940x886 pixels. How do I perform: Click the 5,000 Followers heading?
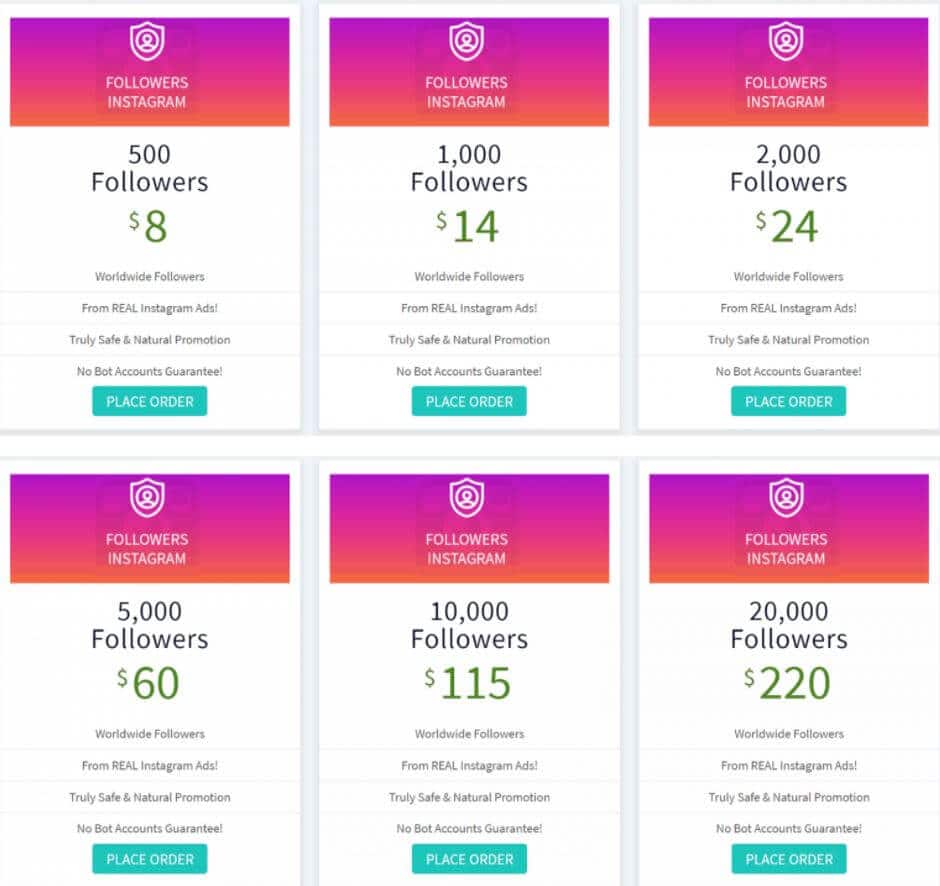150,625
